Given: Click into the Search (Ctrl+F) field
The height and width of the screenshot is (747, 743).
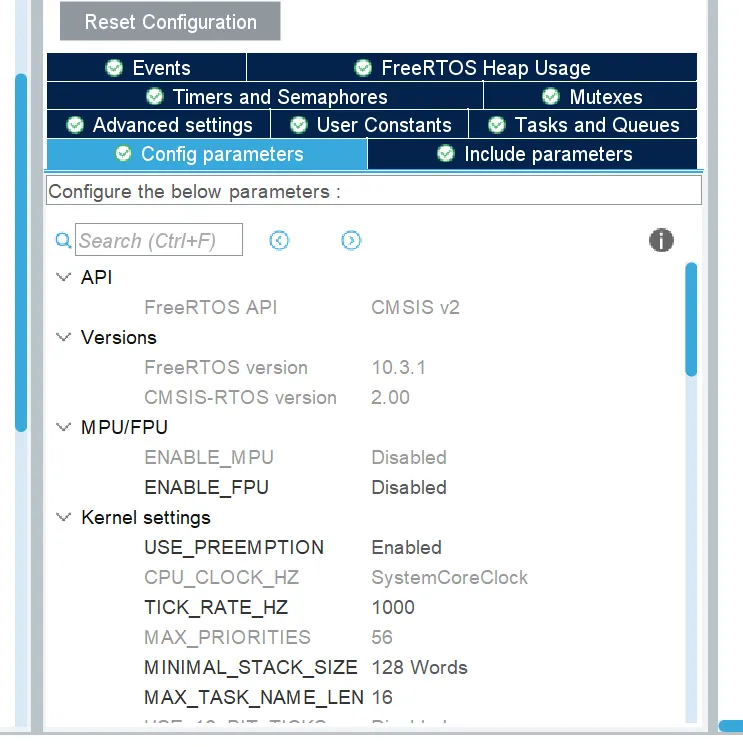Looking at the screenshot, I should 159,241.
